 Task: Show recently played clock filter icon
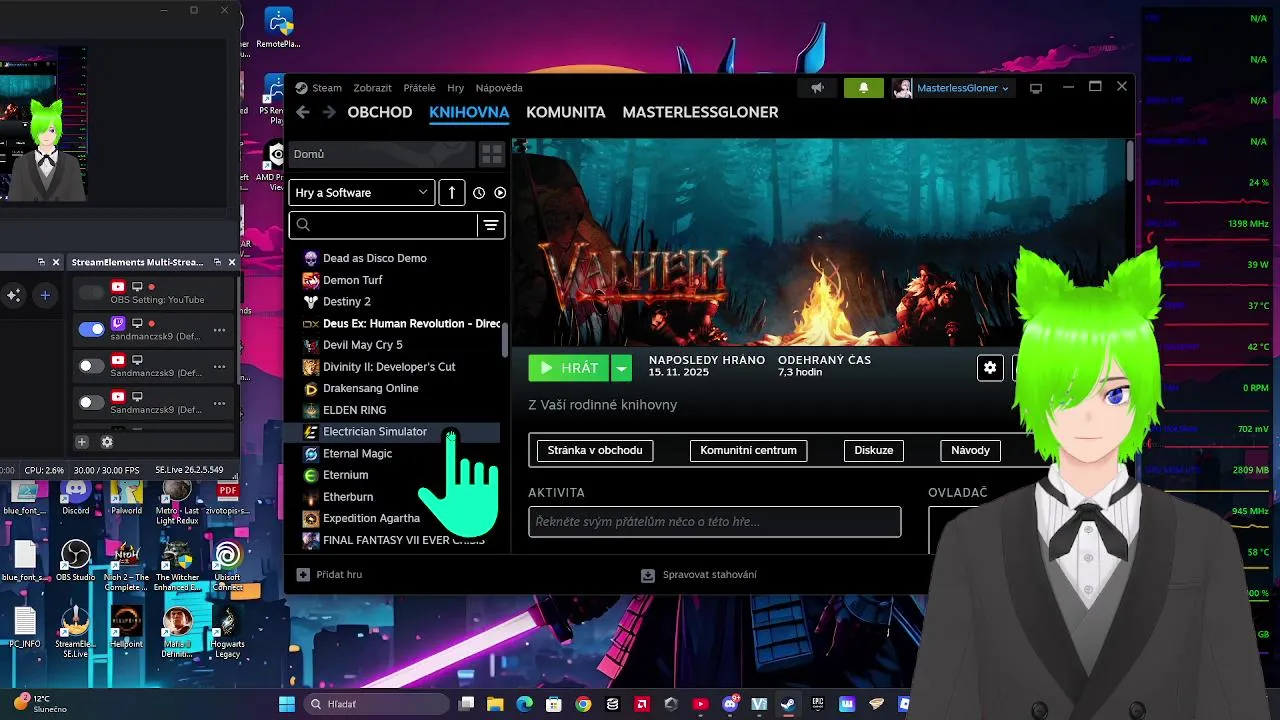pos(479,193)
